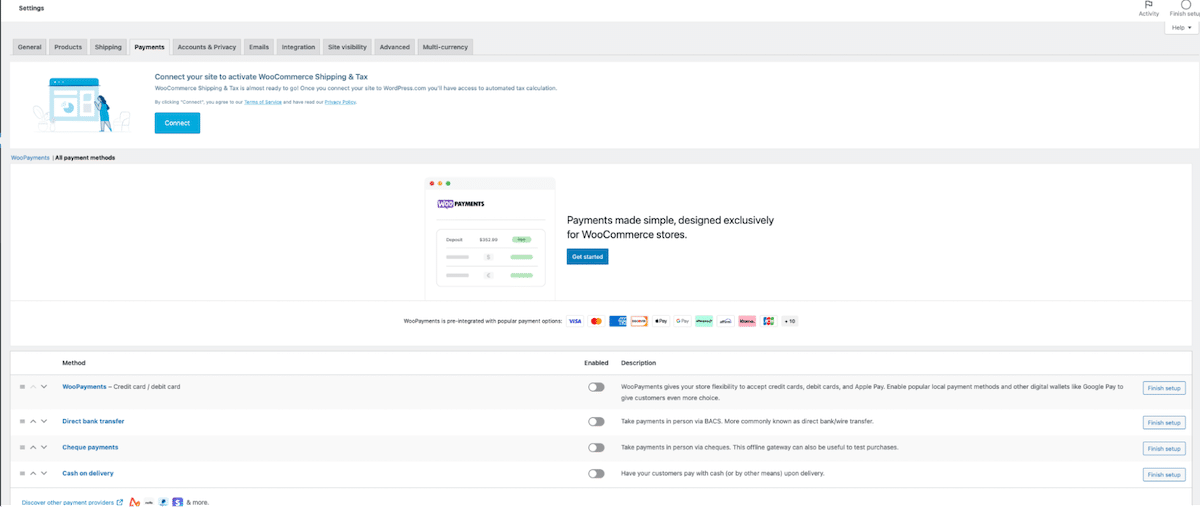Open the WooPayments sub-navigation link

30,157
